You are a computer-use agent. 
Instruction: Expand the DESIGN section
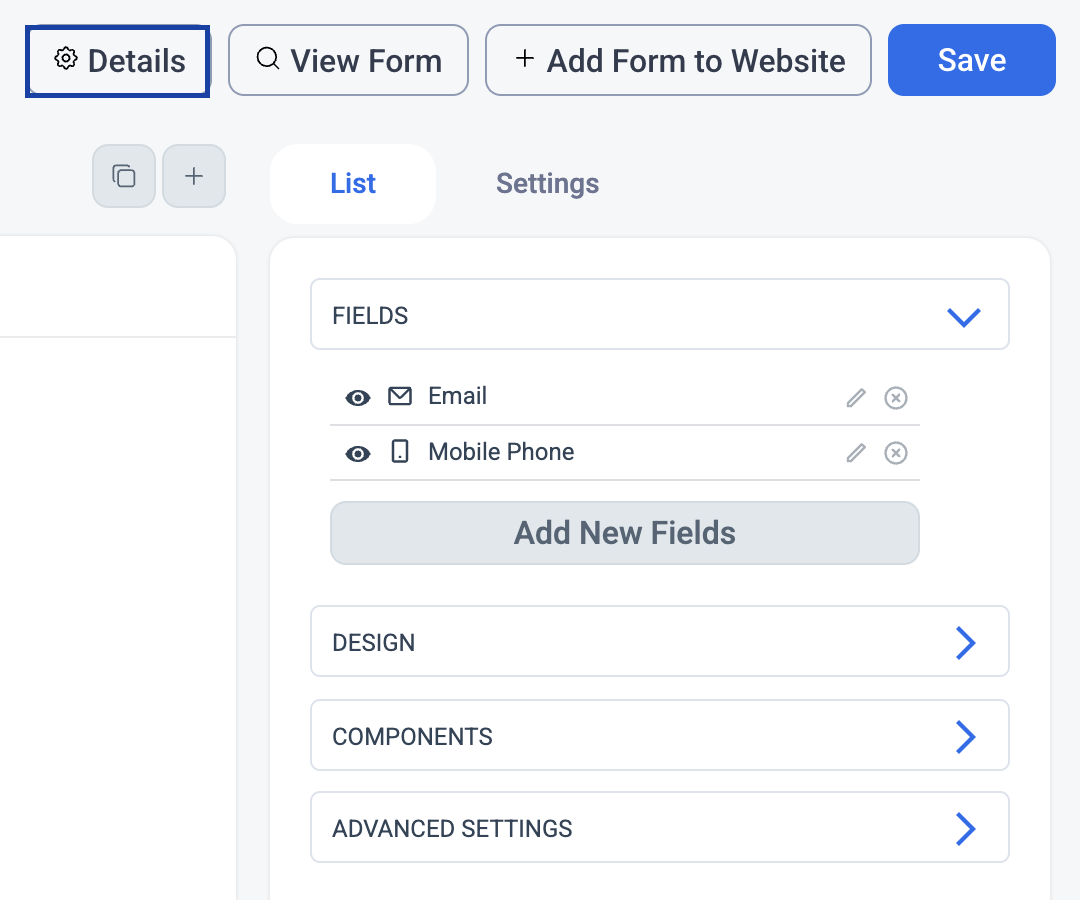[660, 642]
